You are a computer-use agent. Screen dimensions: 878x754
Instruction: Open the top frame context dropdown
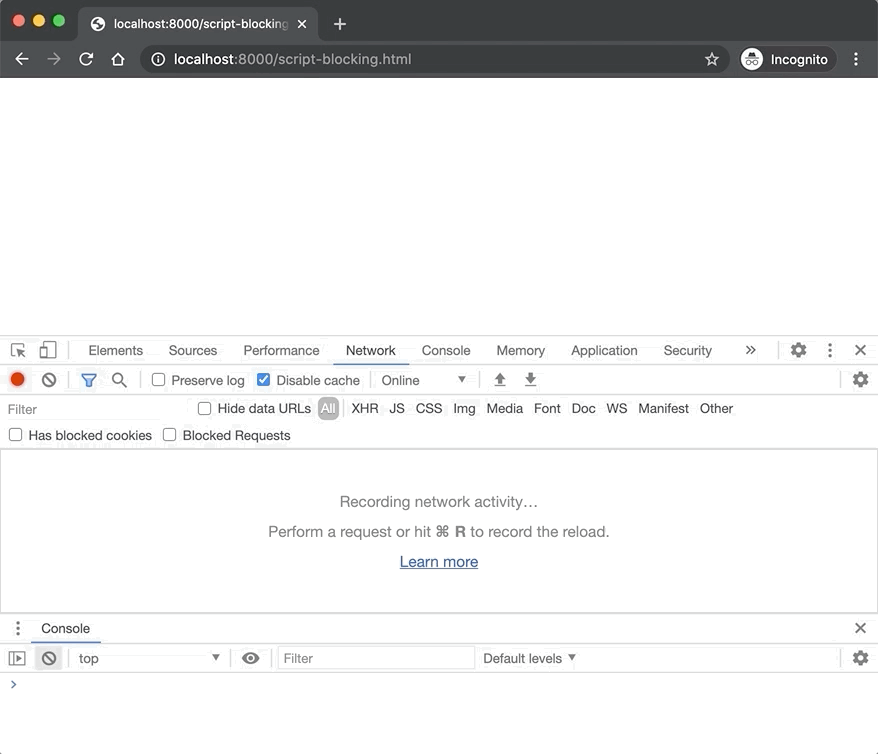148,657
